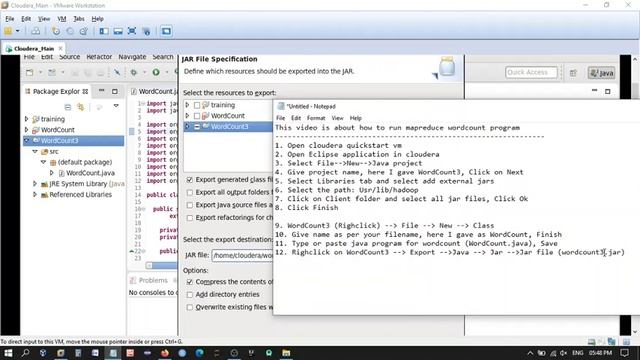Open Eclipse Navigate menu
640x360 pixels.
point(132,57)
